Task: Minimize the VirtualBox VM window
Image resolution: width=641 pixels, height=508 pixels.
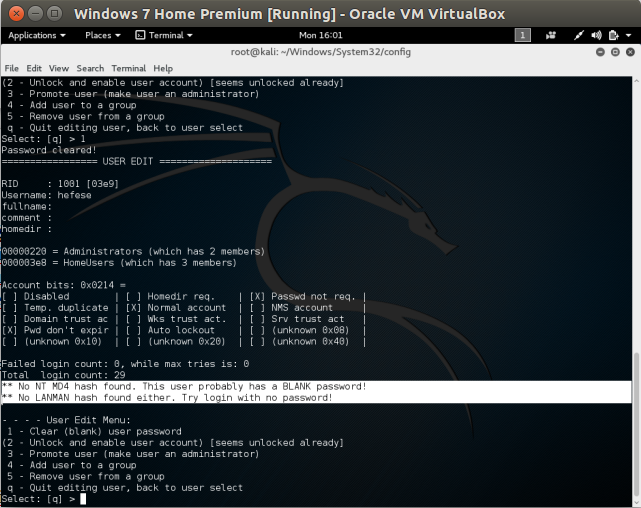Action: click(x=35, y=13)
